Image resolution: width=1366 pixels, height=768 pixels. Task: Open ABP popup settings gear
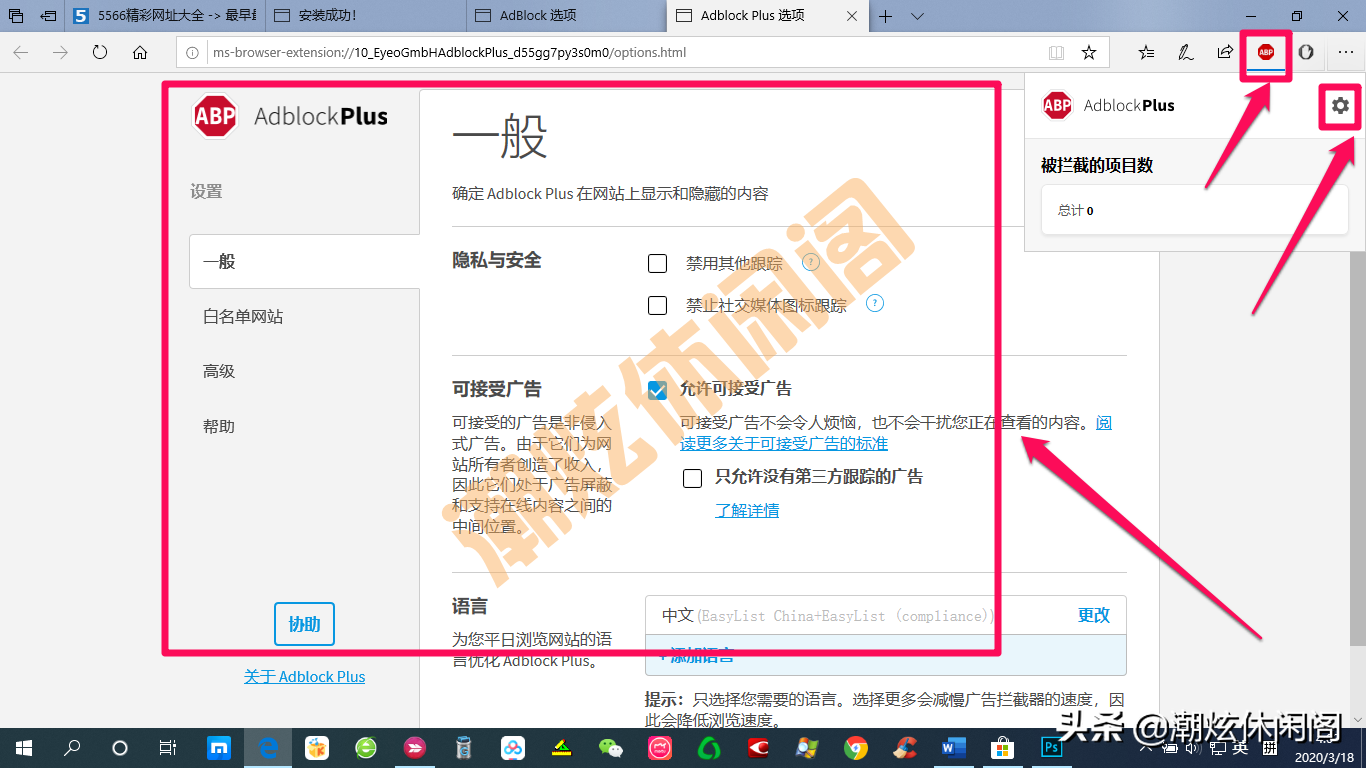coord(1340,105)
